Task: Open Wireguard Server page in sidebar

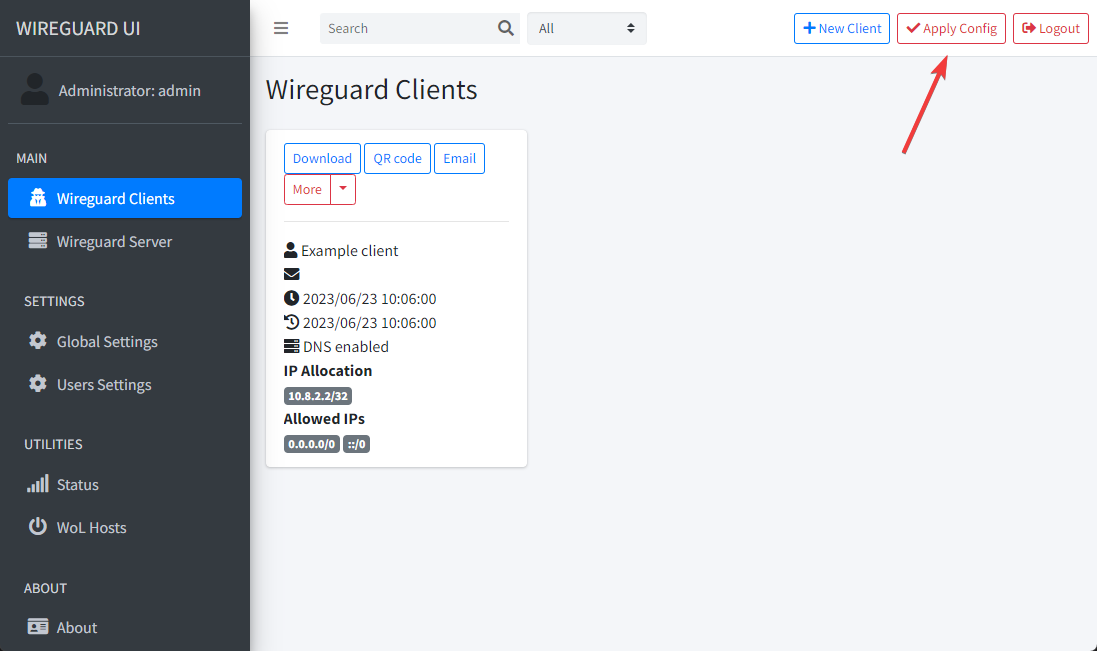Action: tap(125, 241)
